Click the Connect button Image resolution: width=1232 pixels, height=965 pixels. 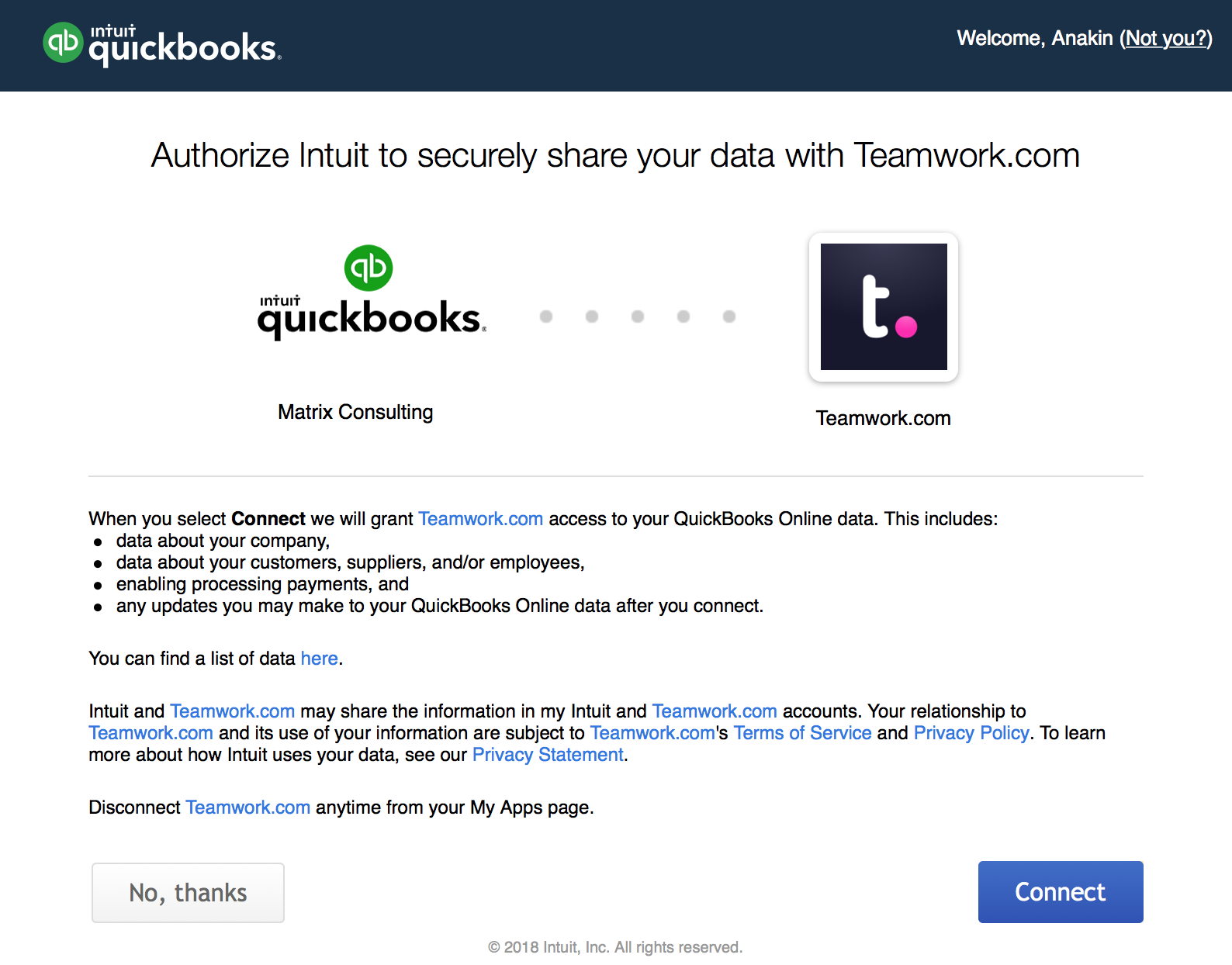pos(1061,892)
